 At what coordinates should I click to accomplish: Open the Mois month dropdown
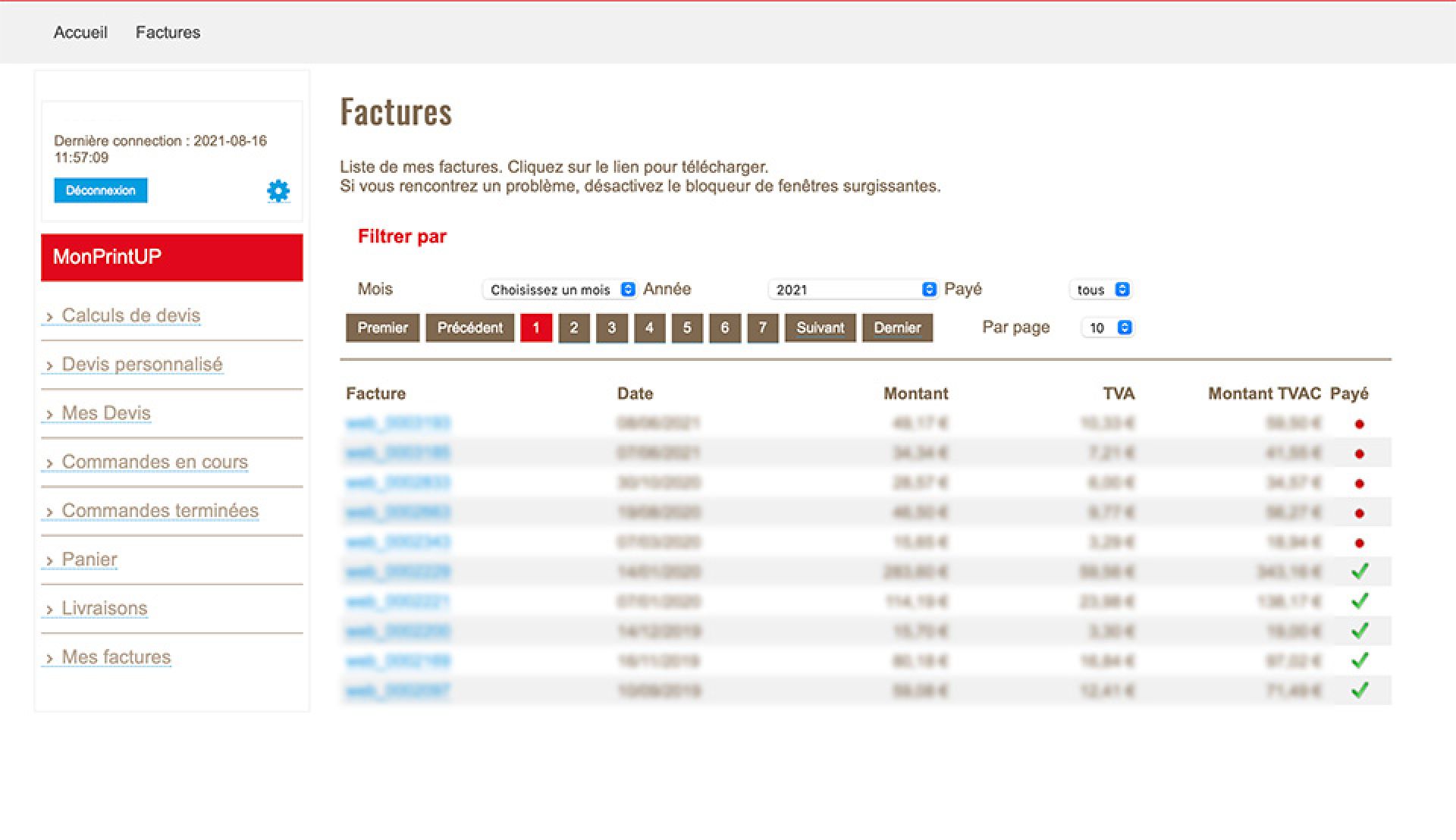coord(559,290)
